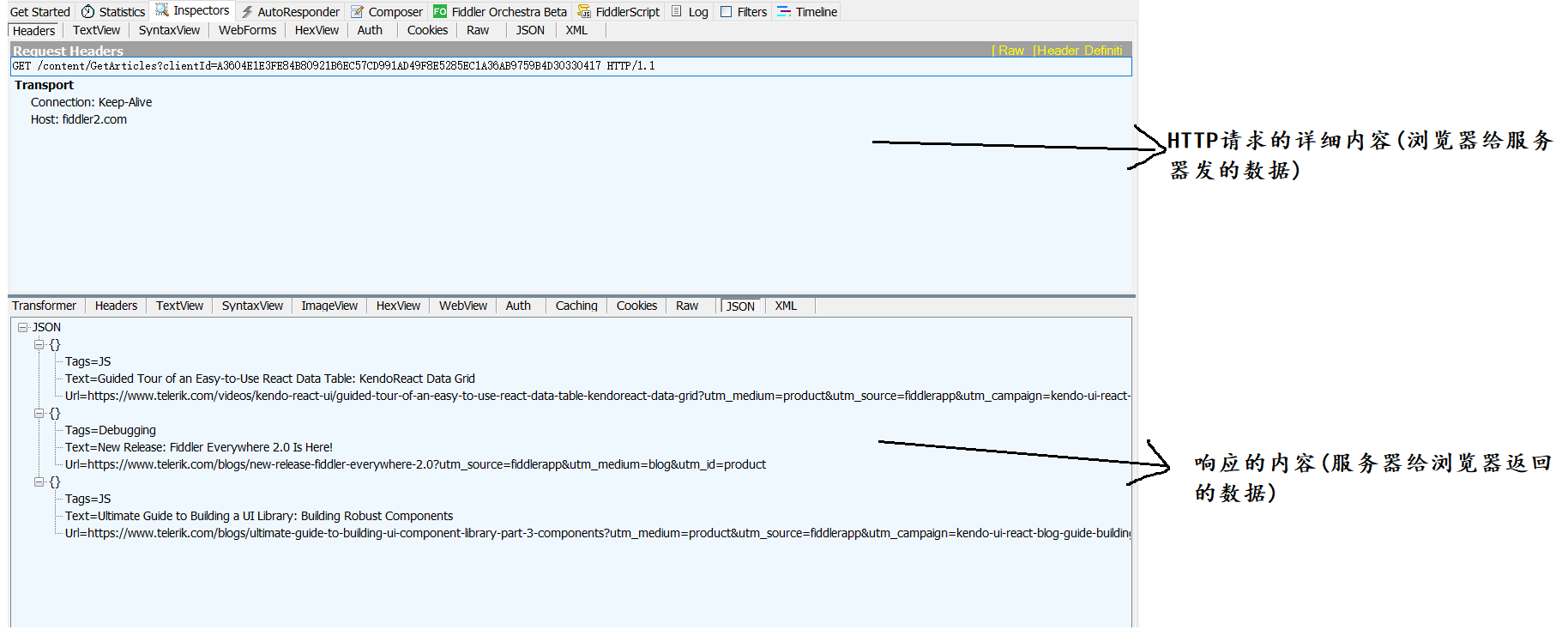Switch to Fiddler Orchestra Beta tab
This screenshot has width=1568, height=630.
point(500,11)
